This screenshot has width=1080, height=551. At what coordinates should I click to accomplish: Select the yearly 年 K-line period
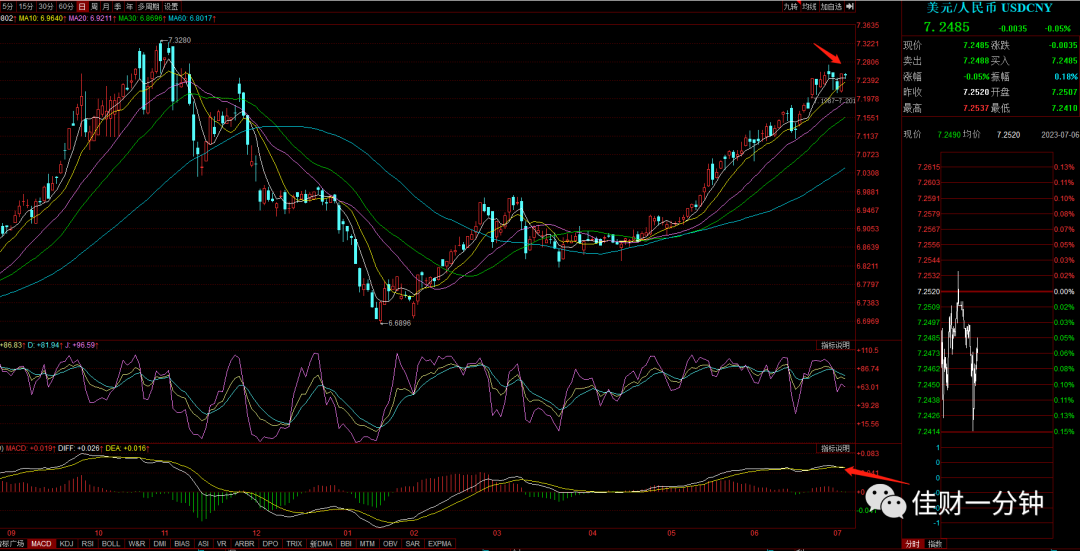(129, 6)
